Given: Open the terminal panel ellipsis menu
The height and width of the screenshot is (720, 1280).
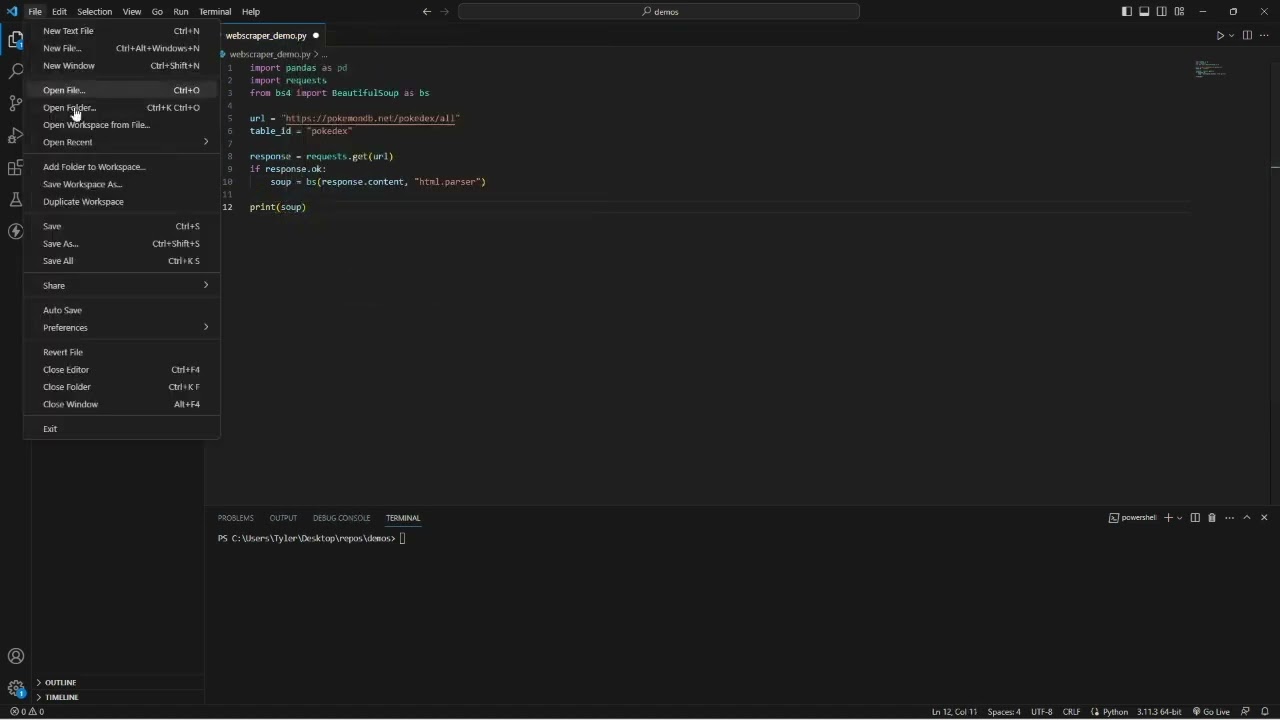Looking at the screenshot, I should click(x=1229, y=518).
